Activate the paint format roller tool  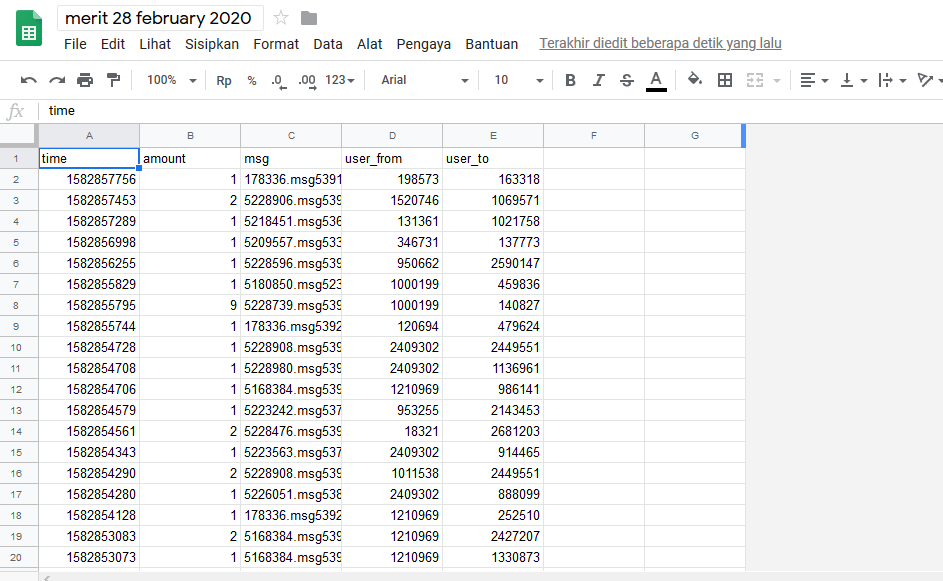pos(113,80)
